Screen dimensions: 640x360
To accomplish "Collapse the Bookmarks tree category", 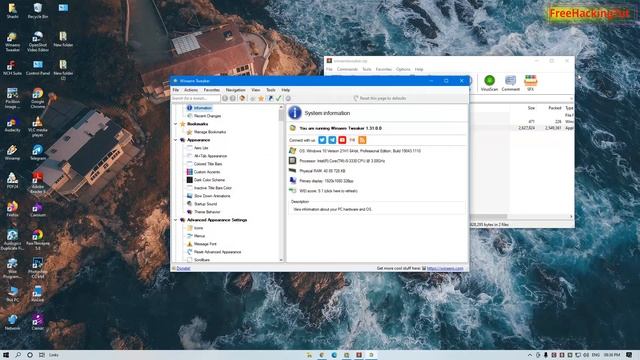I will pos(176,124).
